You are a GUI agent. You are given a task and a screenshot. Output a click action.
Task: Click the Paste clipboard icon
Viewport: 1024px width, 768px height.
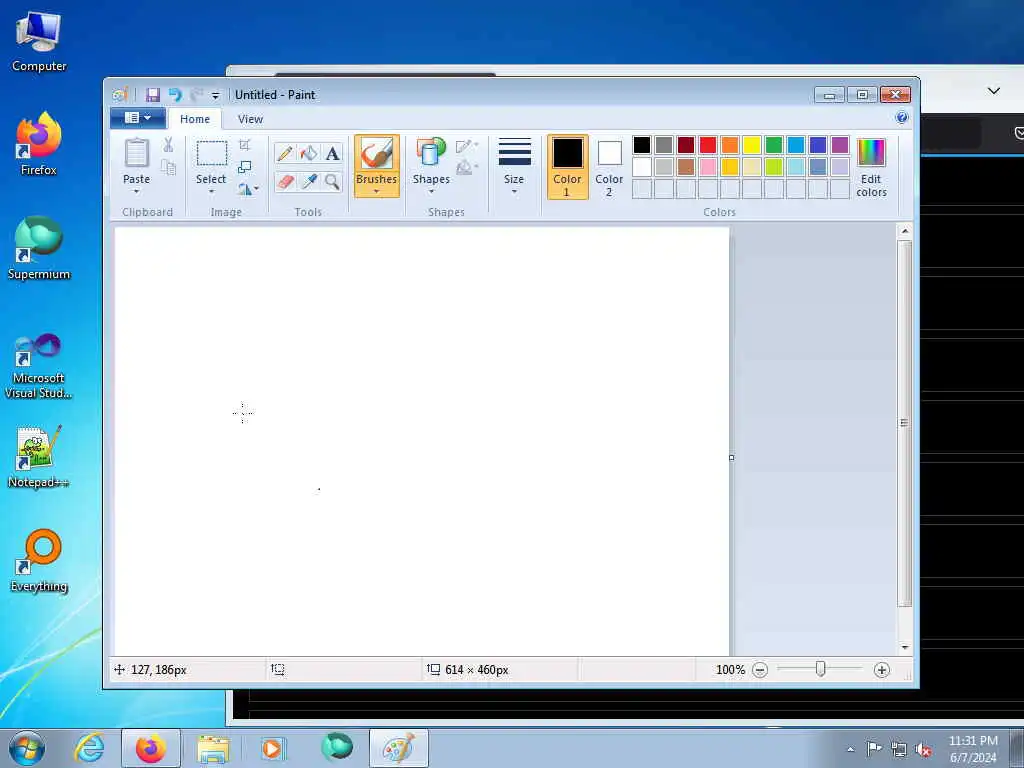136,153
